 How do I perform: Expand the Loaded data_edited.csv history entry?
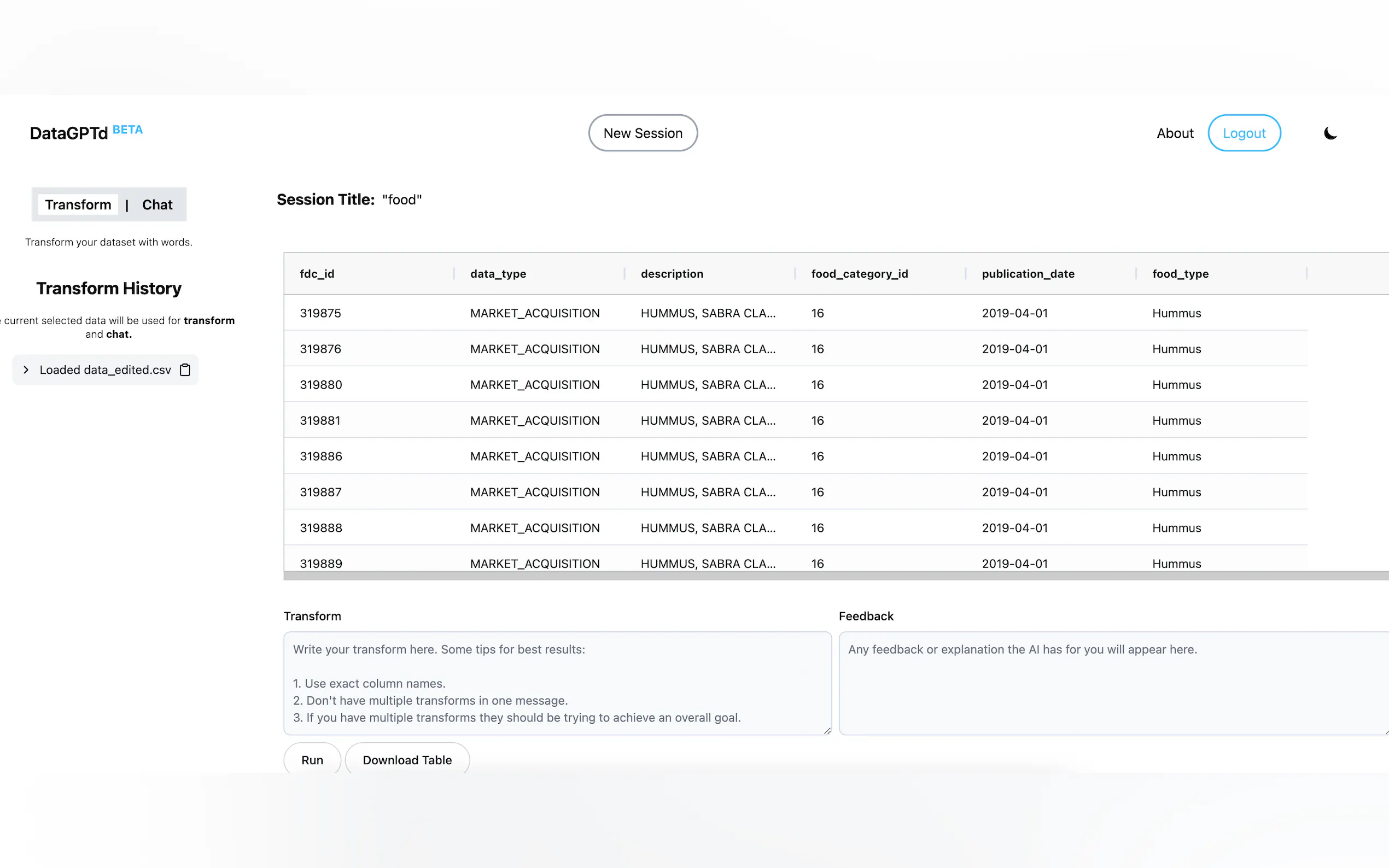[x=26, y=370]
